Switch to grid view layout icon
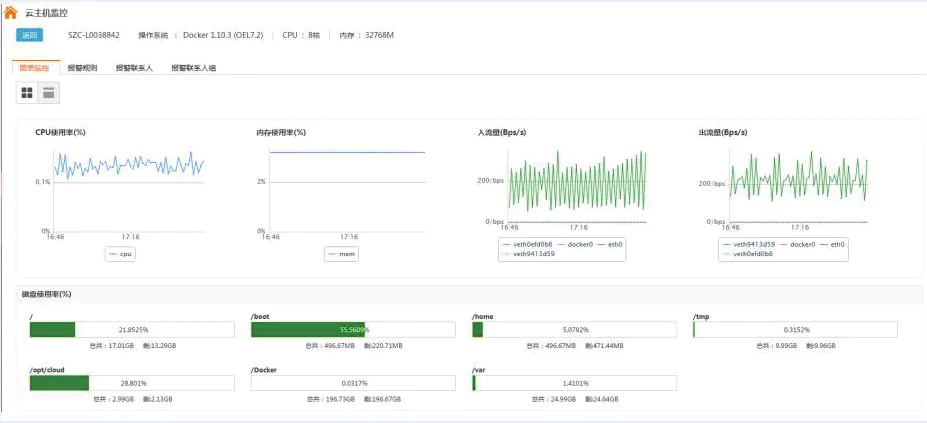The image size is (927, 423). 28,93
